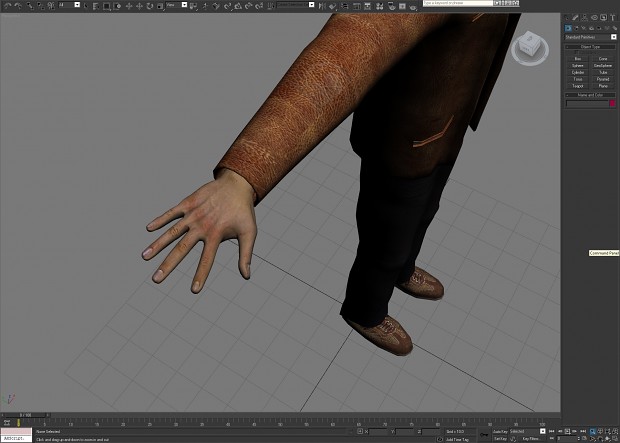This screenshot has width=620, height=443.
Task: Open Time Configuration icon
Action: click(x=584, y=439)
